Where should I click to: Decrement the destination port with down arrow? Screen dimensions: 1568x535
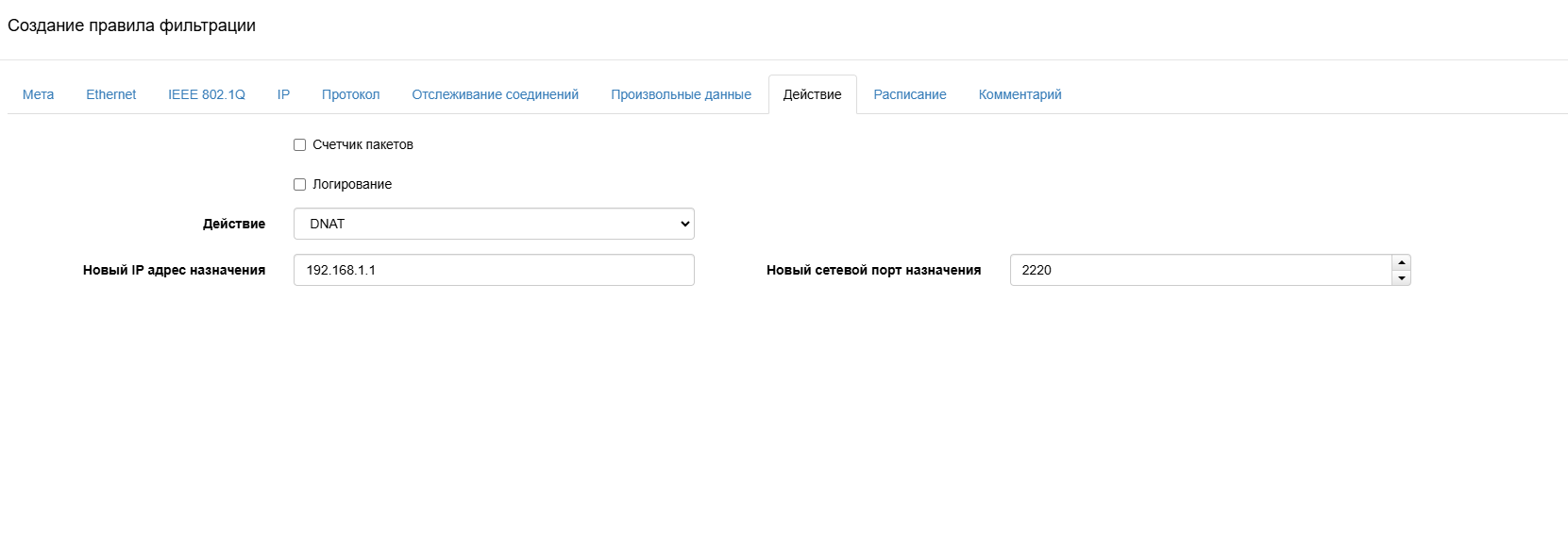click(1402, 278)
